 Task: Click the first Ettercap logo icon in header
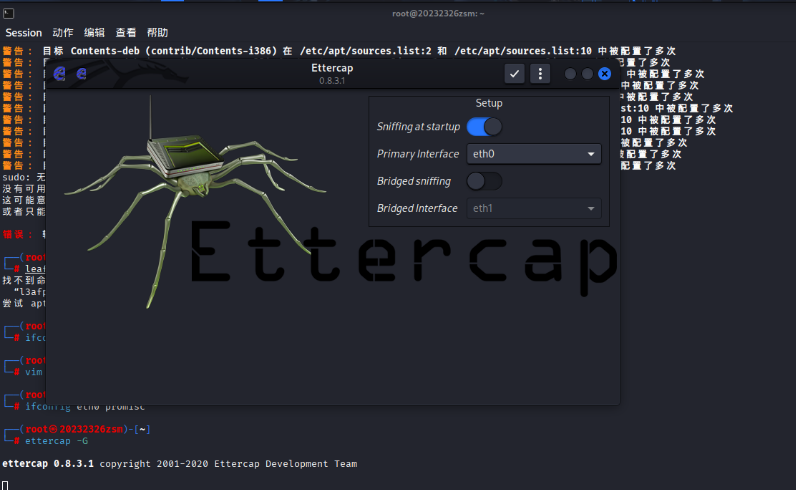tap(59, 74)
